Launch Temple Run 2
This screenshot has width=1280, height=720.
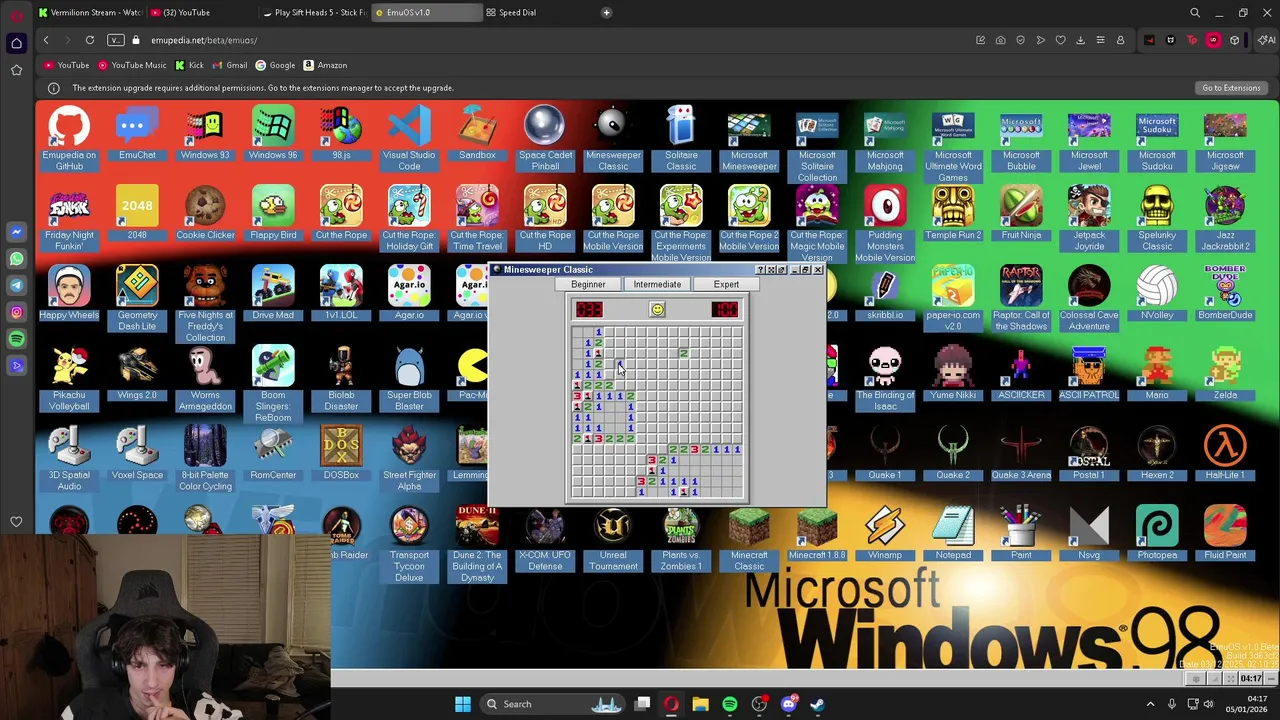(x=953, y=213)
